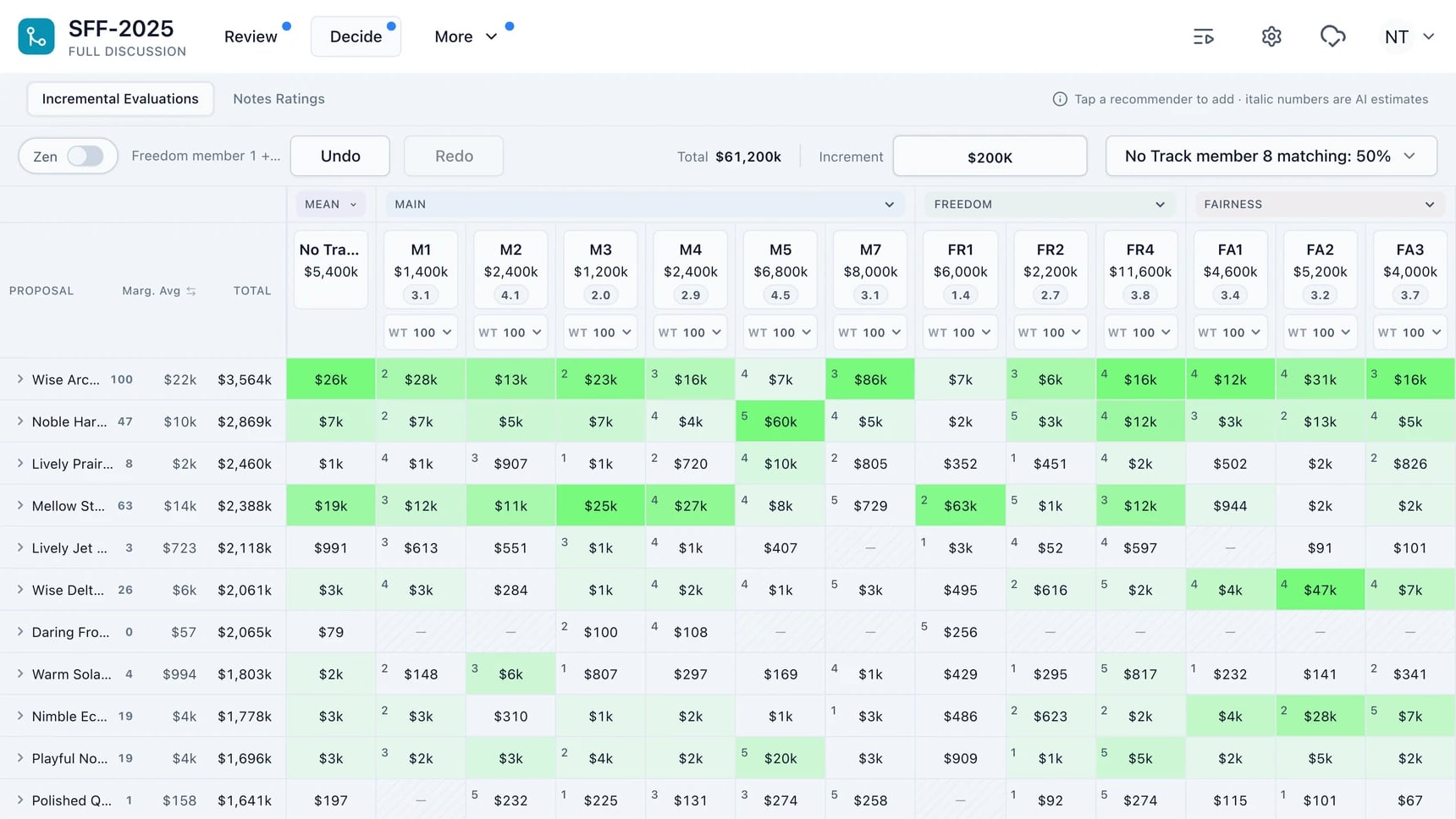The height and width of the screenshot is (819, 1456).
Task: Click the Freedom member 1 +... label
Action: coord(206,156)
